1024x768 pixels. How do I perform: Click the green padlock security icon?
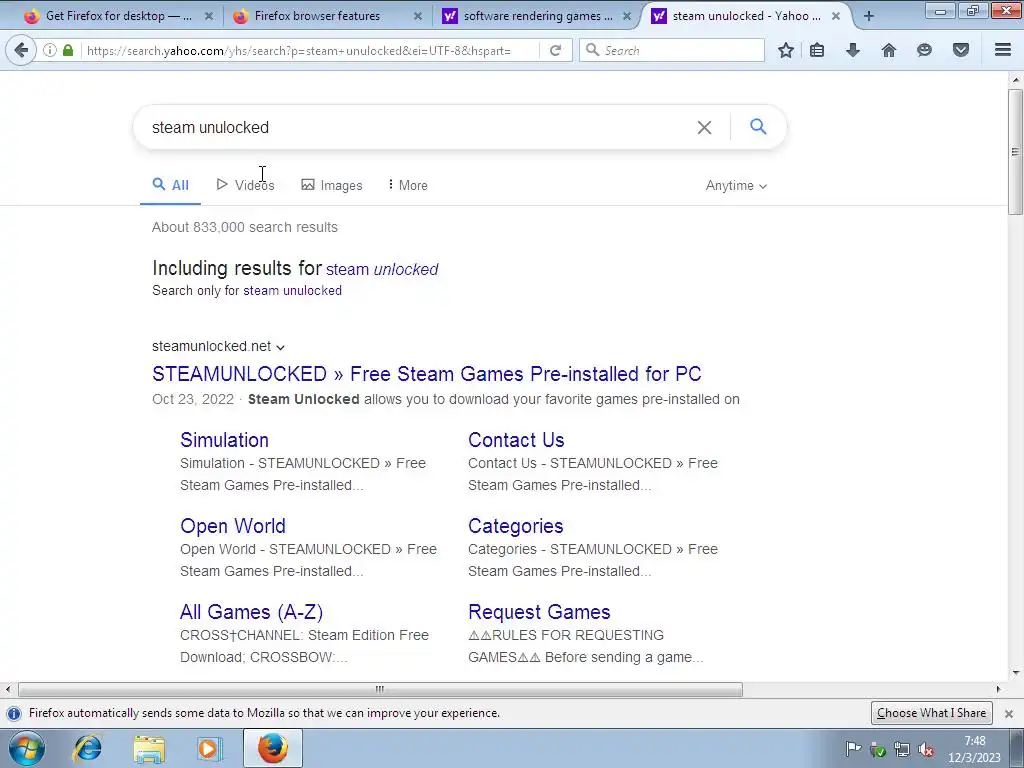68,50
